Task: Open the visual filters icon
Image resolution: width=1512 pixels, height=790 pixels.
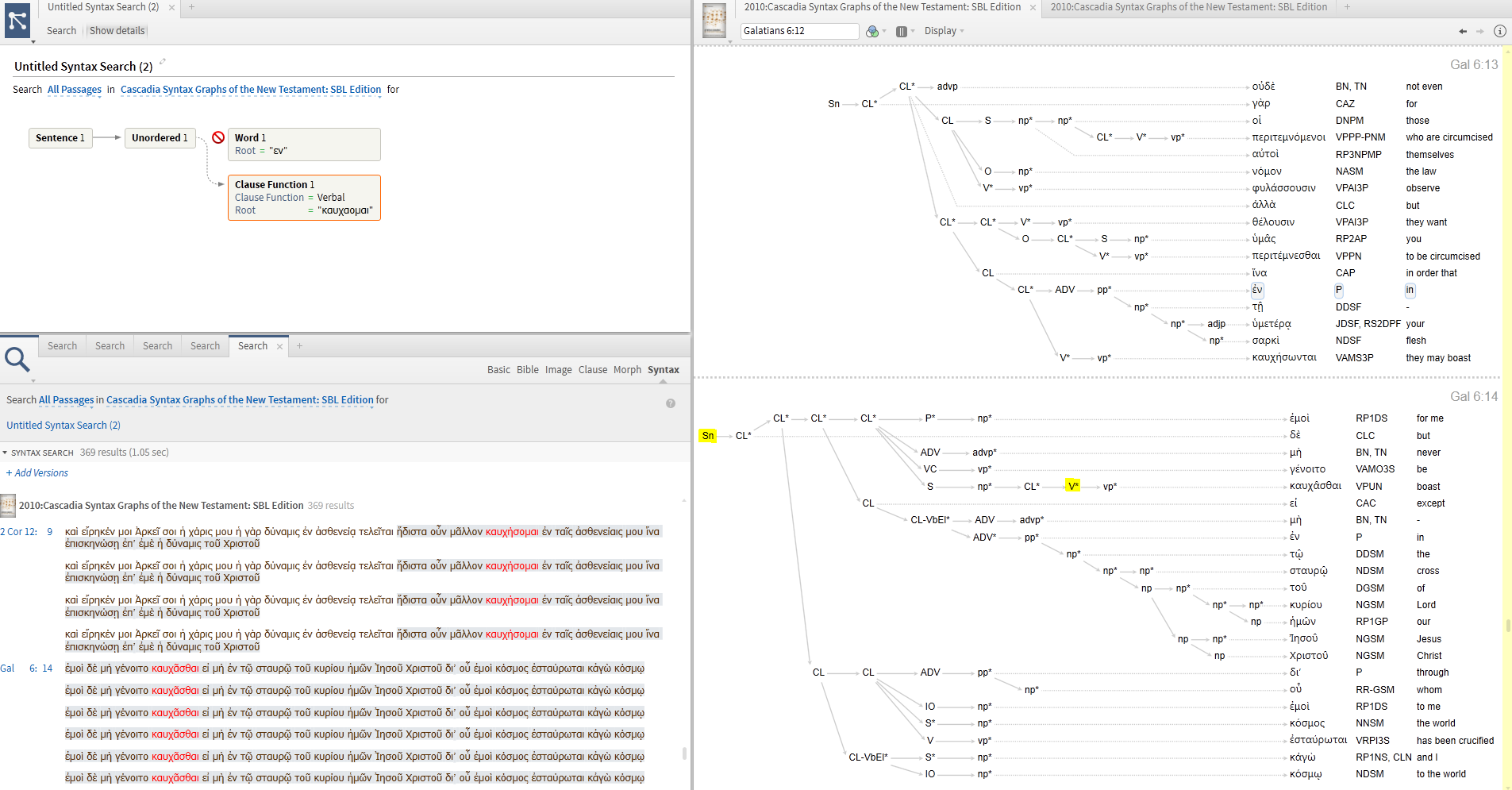Action: [x=872, y=31]
